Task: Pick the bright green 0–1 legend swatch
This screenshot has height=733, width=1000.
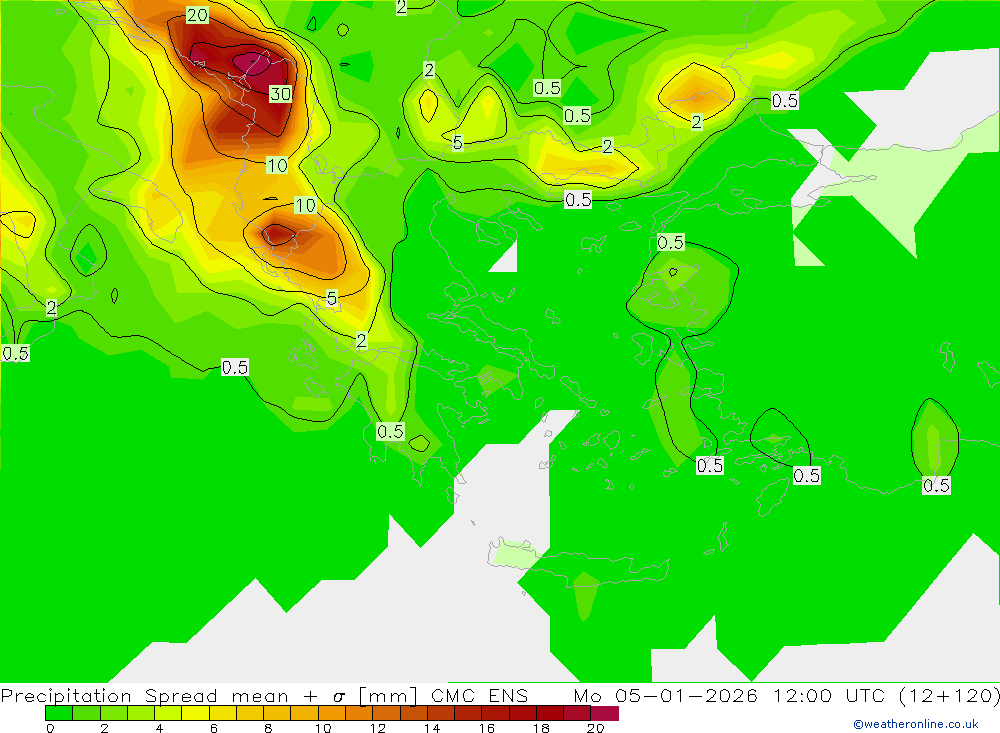Action: coord(59,713)
